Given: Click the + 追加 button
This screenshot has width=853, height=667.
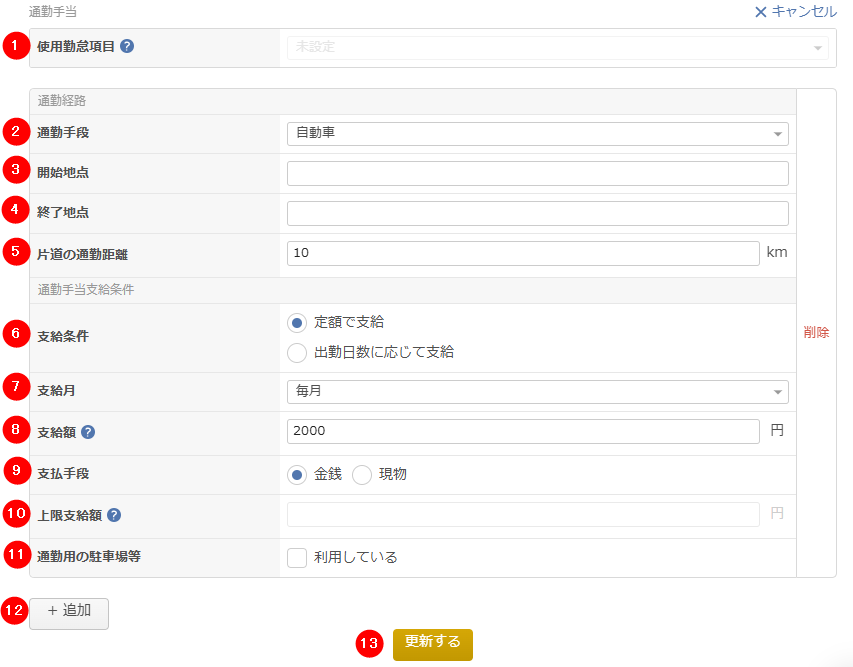Looking at the screenshot, I should (69, 612).
